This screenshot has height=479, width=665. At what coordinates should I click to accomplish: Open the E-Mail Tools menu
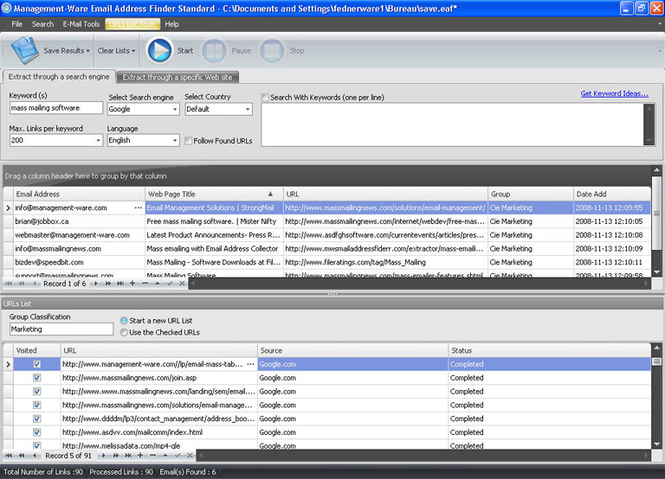81,24
